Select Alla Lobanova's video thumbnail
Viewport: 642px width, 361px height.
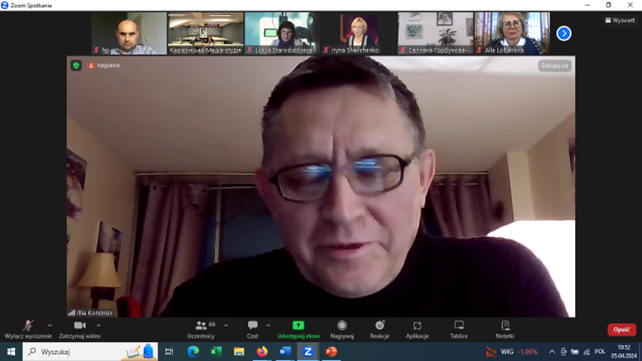tap(512, 33)
